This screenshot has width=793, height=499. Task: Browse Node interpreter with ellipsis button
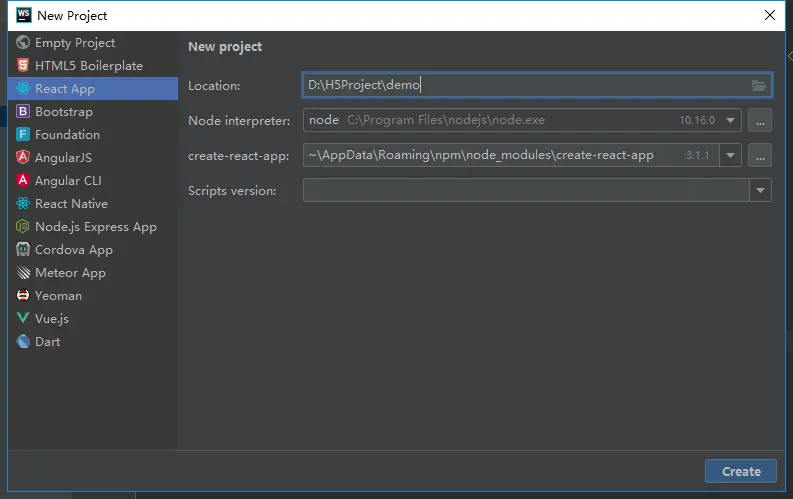tap(760, 120)
